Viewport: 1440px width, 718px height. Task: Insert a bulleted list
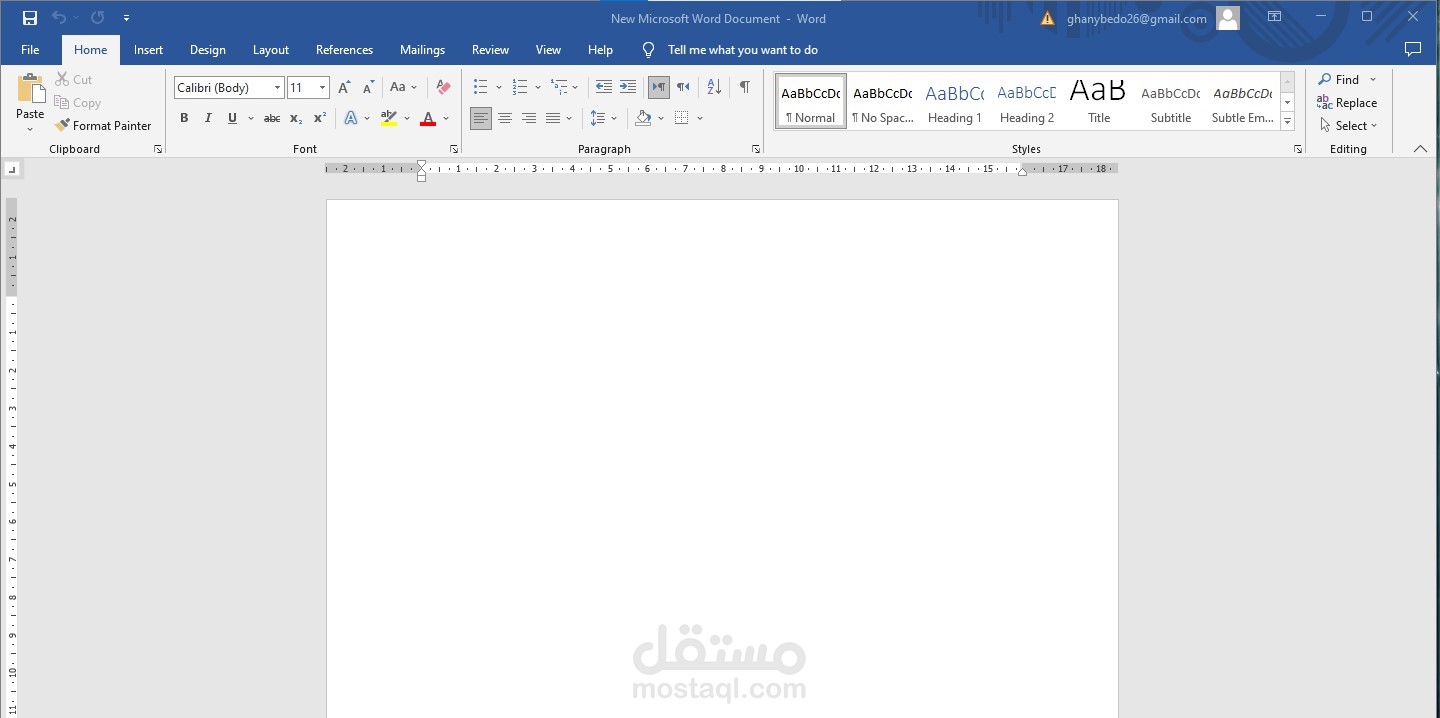pyautogui.click(x=480, y=87)
